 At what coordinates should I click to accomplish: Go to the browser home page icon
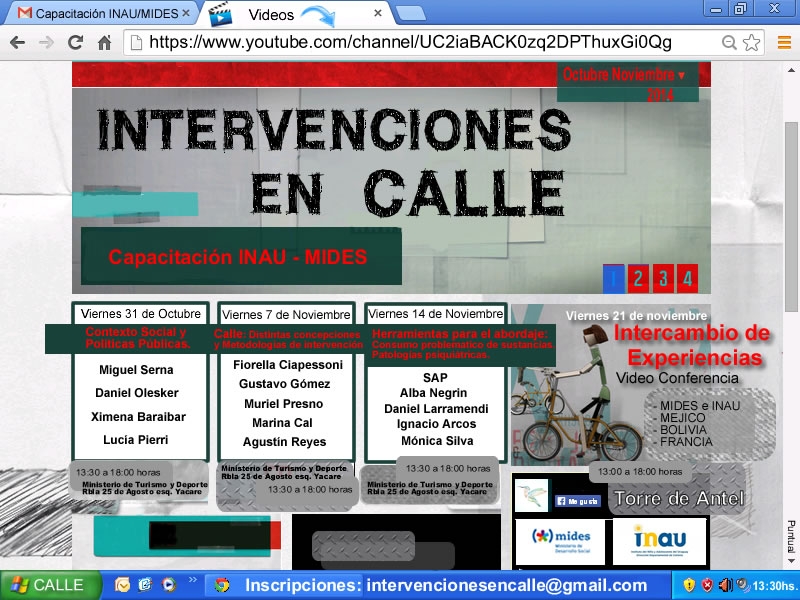(104, 42)
